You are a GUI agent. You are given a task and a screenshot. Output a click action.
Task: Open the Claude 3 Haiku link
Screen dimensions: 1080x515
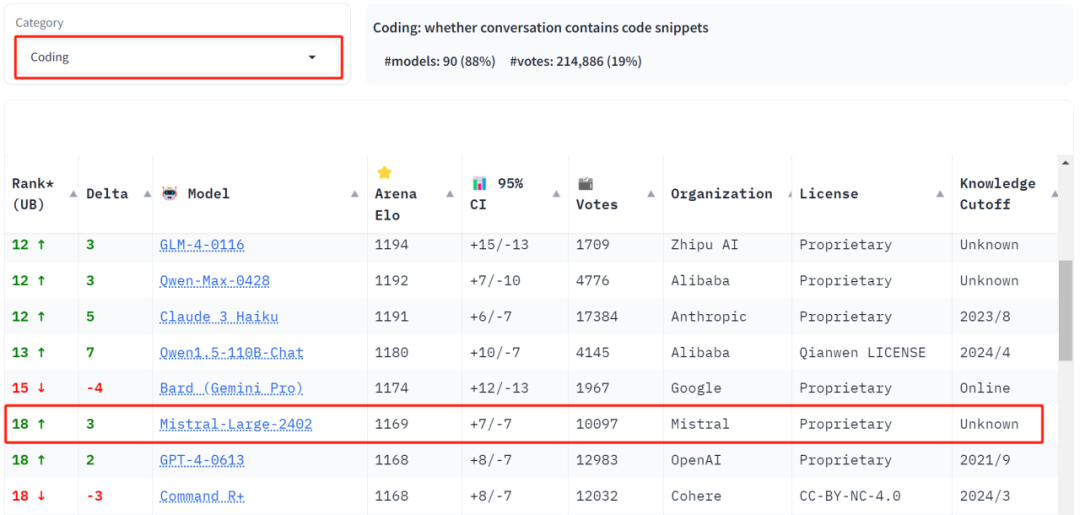219,317
